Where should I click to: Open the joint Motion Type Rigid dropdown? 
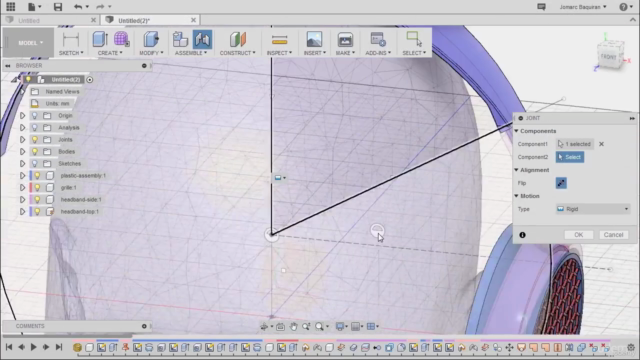(x=593, y=209)
